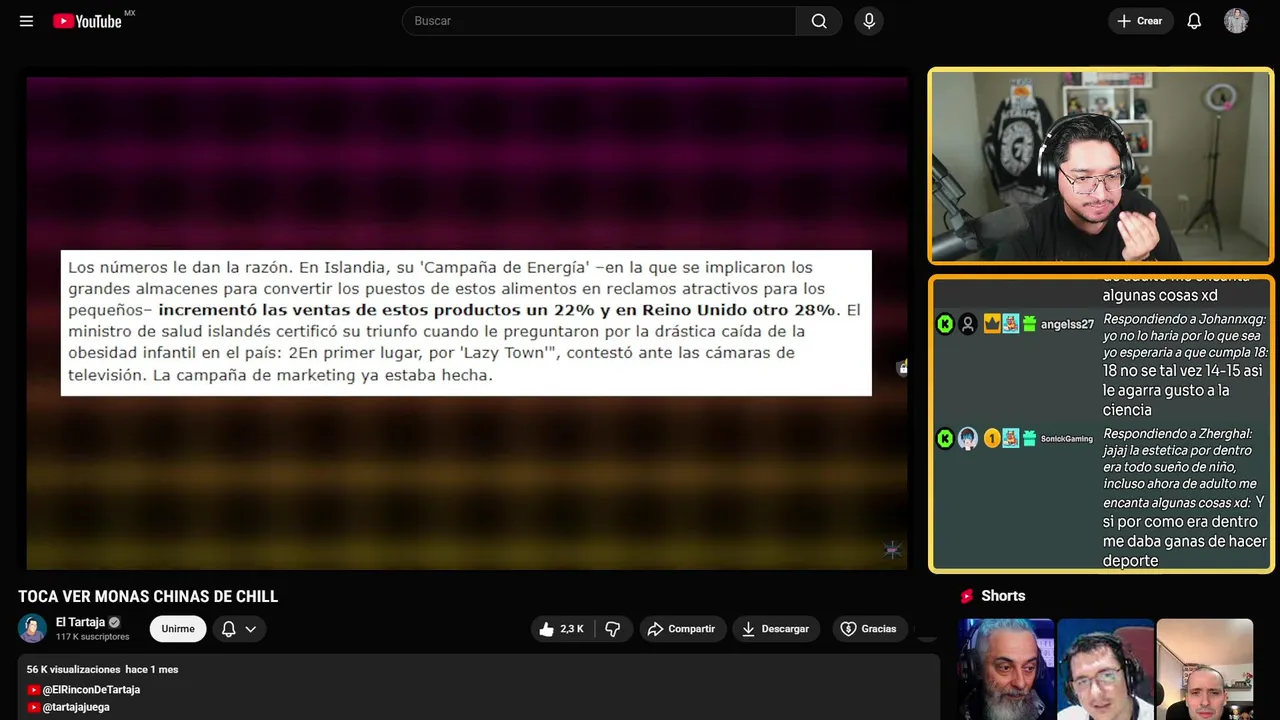Click green K badge beside angelss27
The image size is (1280, 720).
click(945, 324)
